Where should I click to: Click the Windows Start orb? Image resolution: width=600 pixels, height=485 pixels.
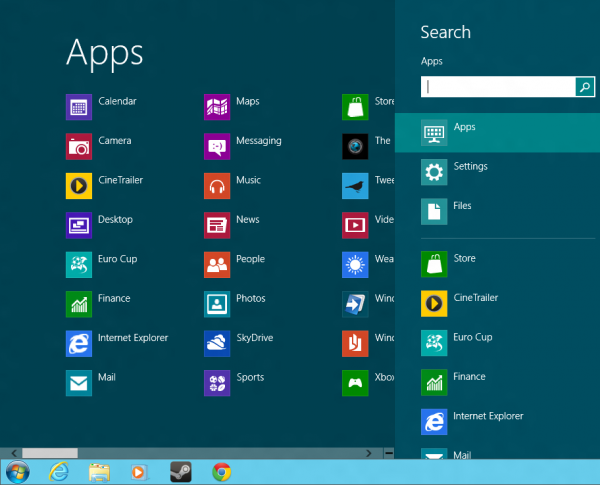[18, 472]
